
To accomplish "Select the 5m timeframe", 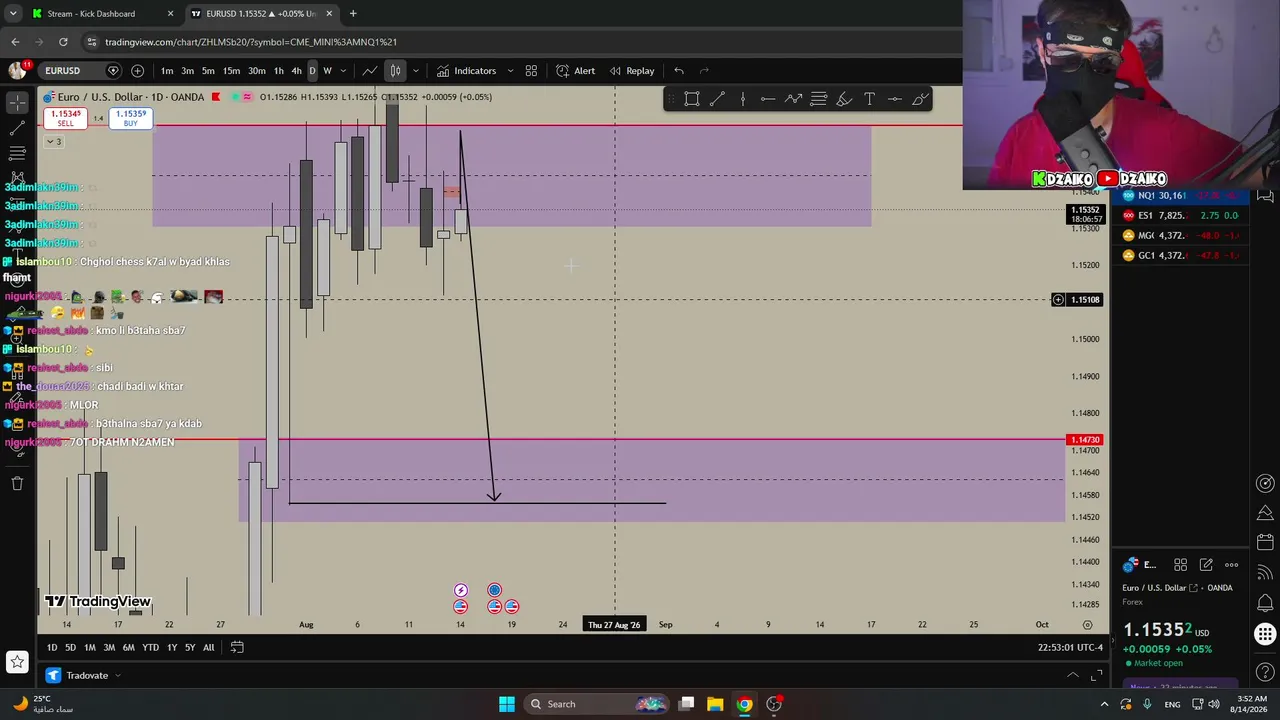I will pyautogui.click(x=208, y=71).
